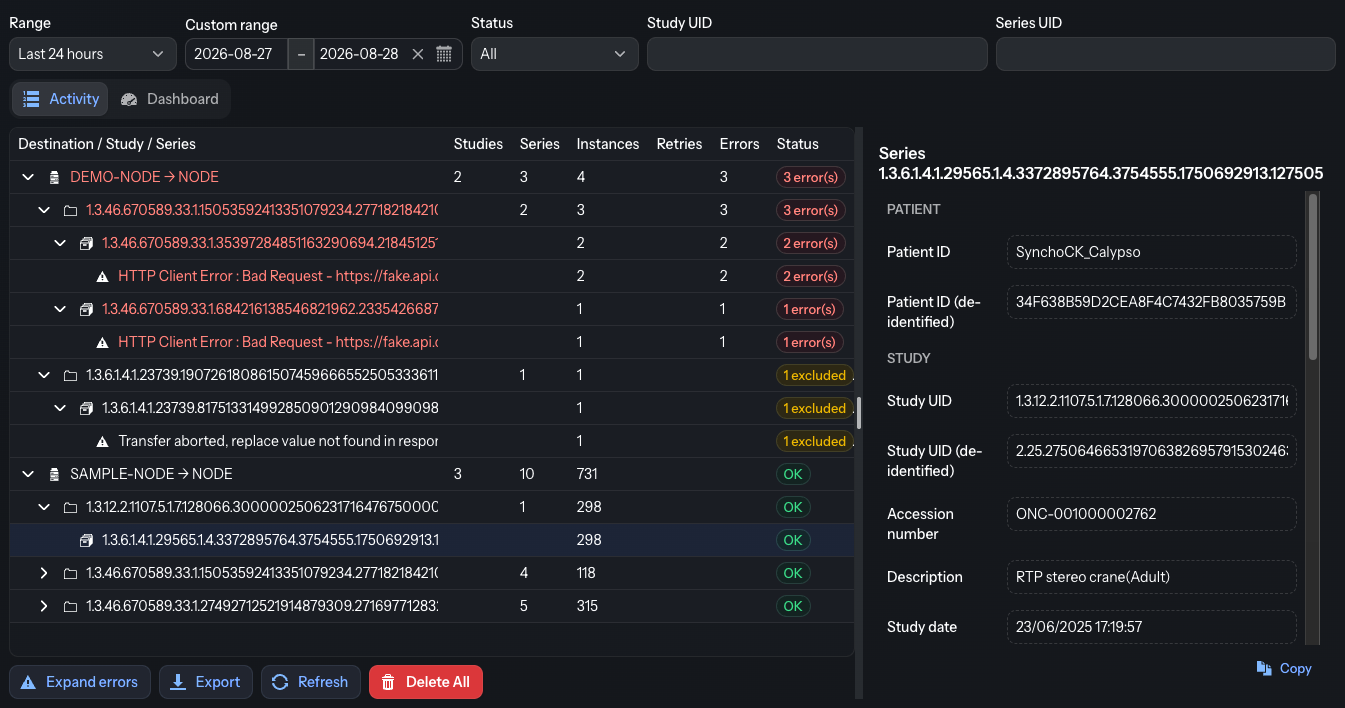Focus the Series UID filter field
This screenshot has height=708, width=1345.
(1165, 54)
